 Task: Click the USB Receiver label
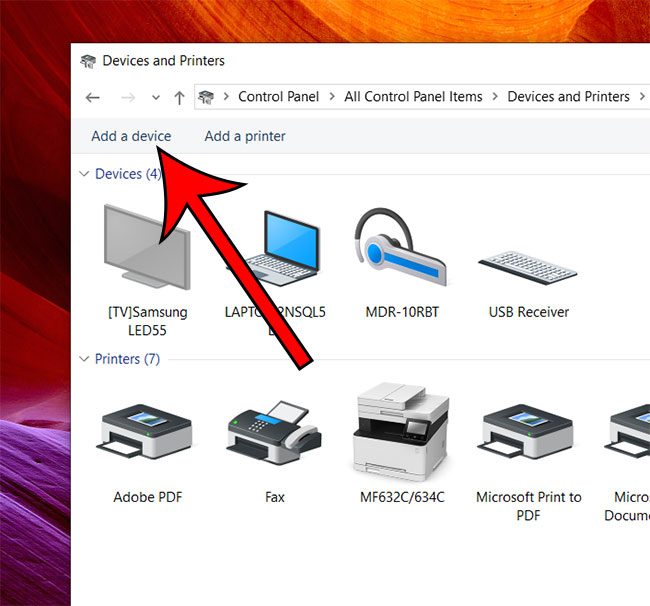(x=529, y=312)
